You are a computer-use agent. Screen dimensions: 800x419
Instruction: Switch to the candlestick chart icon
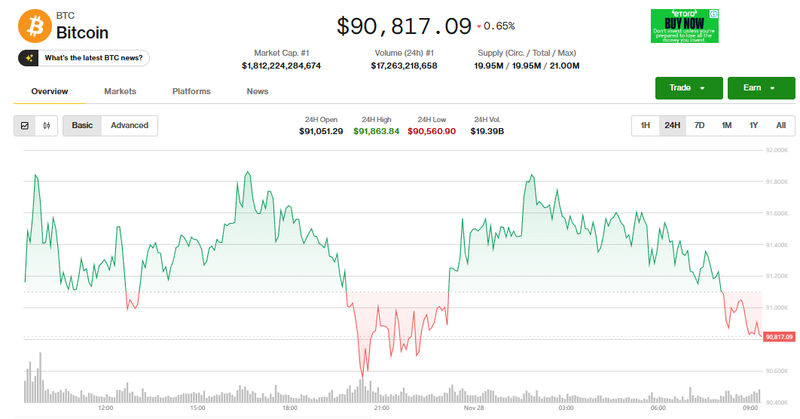(x=46, y=126)
